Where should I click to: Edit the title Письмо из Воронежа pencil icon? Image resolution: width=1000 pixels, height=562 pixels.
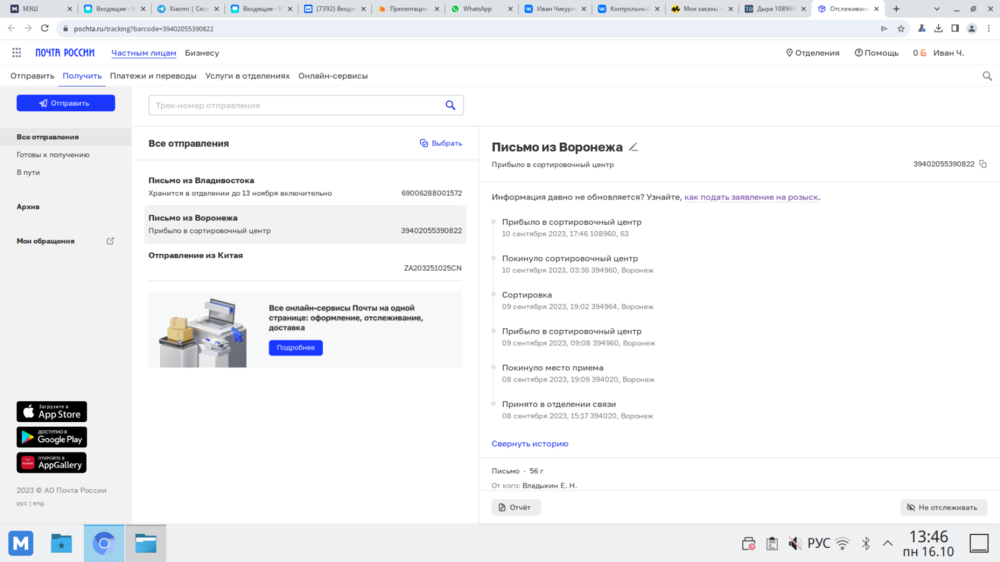point(633,147)
